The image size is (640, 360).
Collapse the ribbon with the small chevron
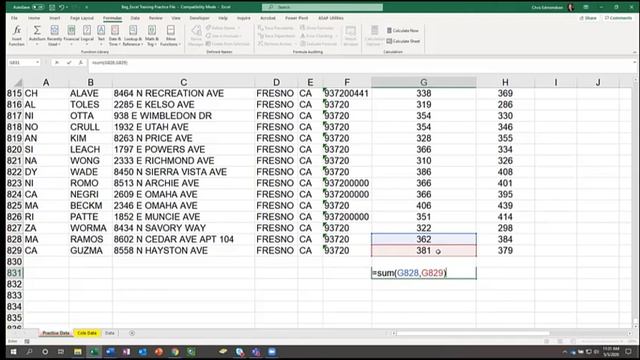pos(634,52)
